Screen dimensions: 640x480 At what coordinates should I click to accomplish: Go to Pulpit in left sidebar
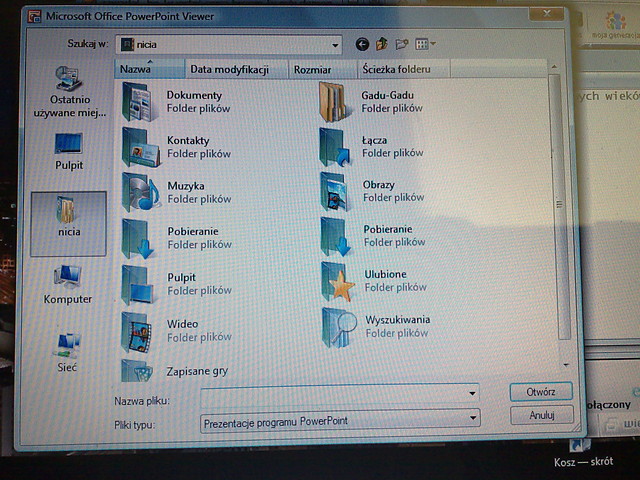(69, 151)
